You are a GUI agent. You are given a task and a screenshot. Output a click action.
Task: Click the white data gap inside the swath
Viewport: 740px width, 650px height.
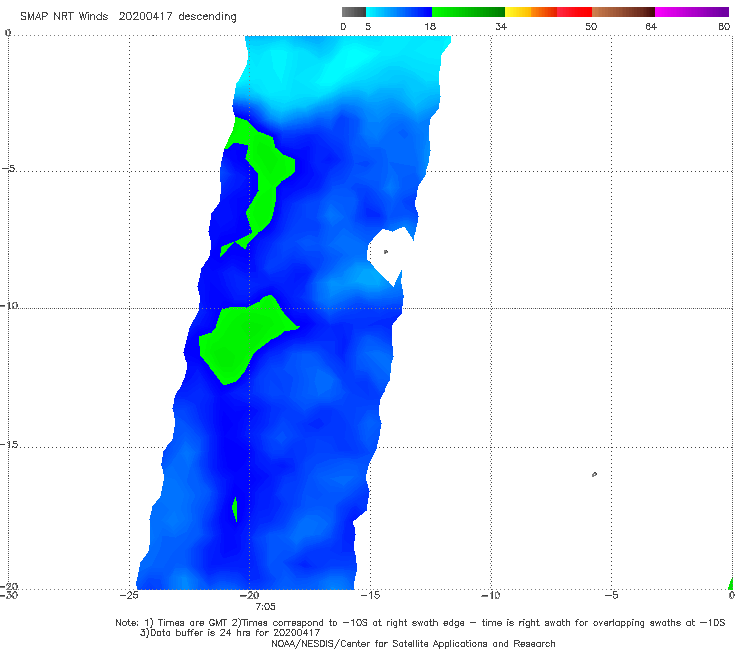tap(388, 255)
